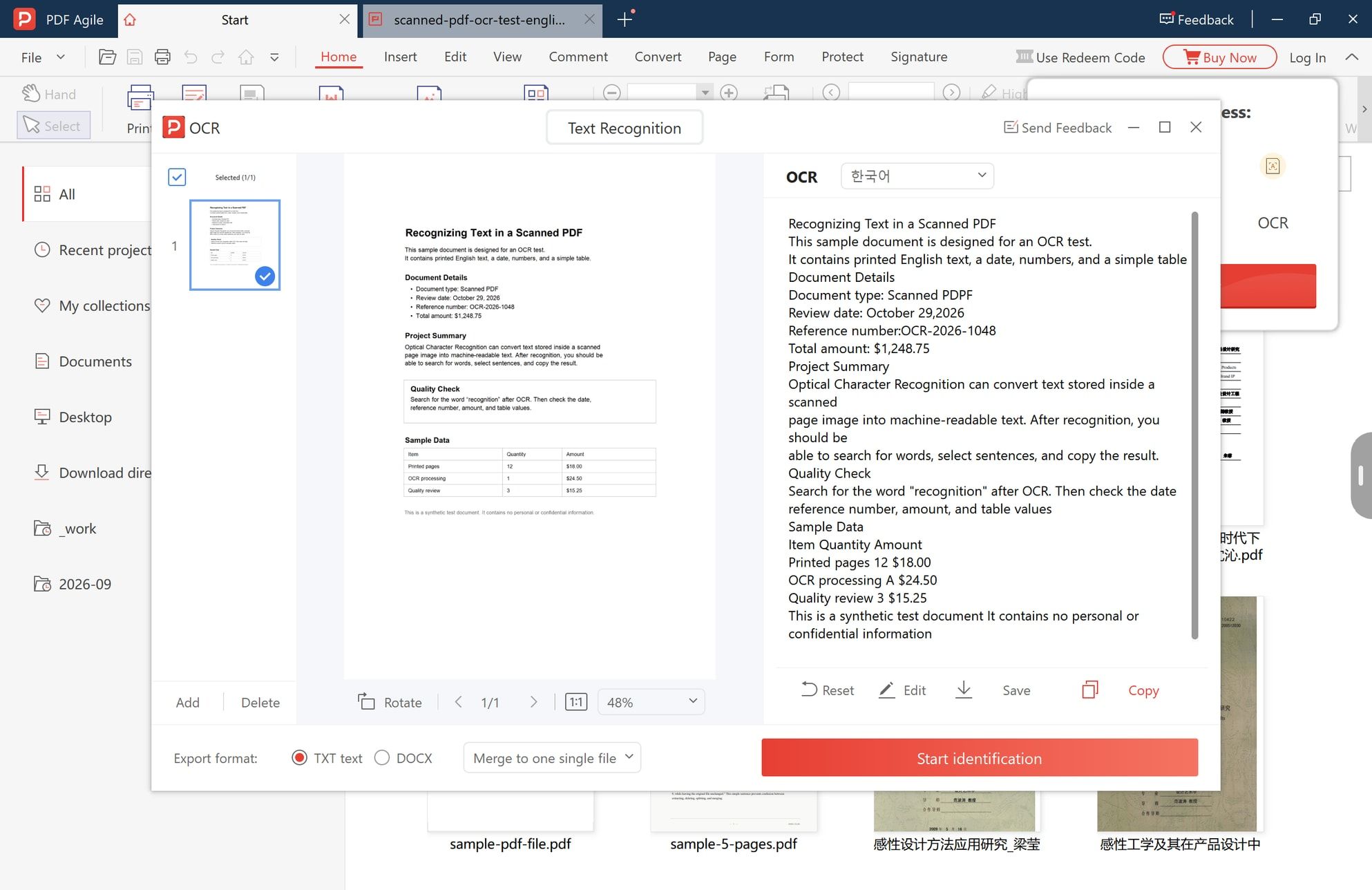
Task: Click the Rotate page icon in OCR dialog
Action: (366, 701)
